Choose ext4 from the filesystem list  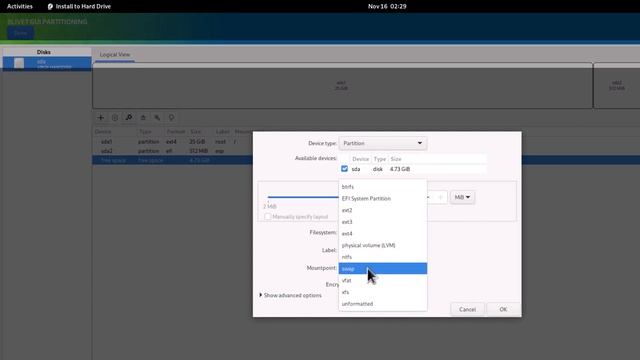pyautogui.click(x=383, y=233)
